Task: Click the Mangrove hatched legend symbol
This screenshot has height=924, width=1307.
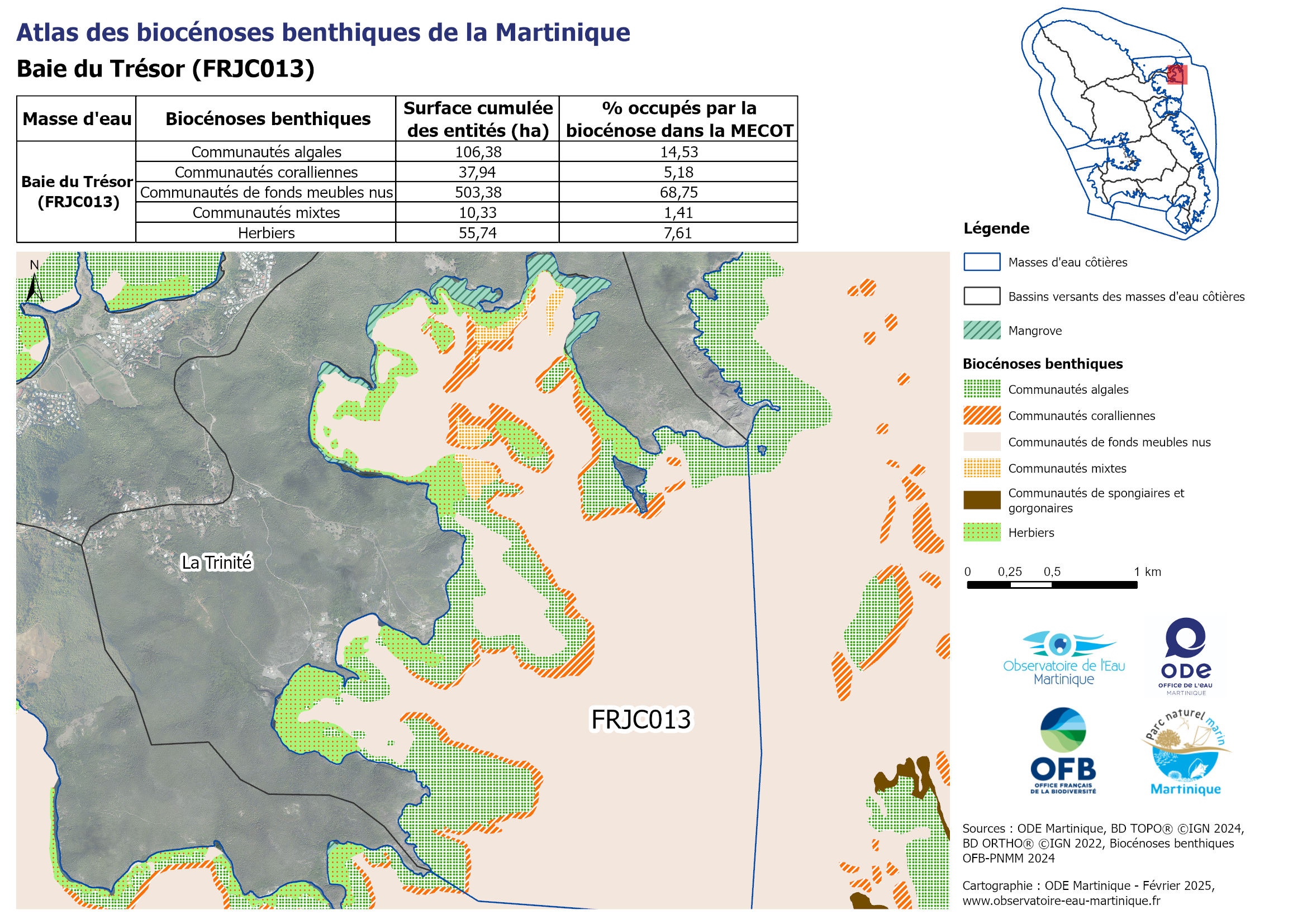Action: pyautogui.click(x=981, y=331)
